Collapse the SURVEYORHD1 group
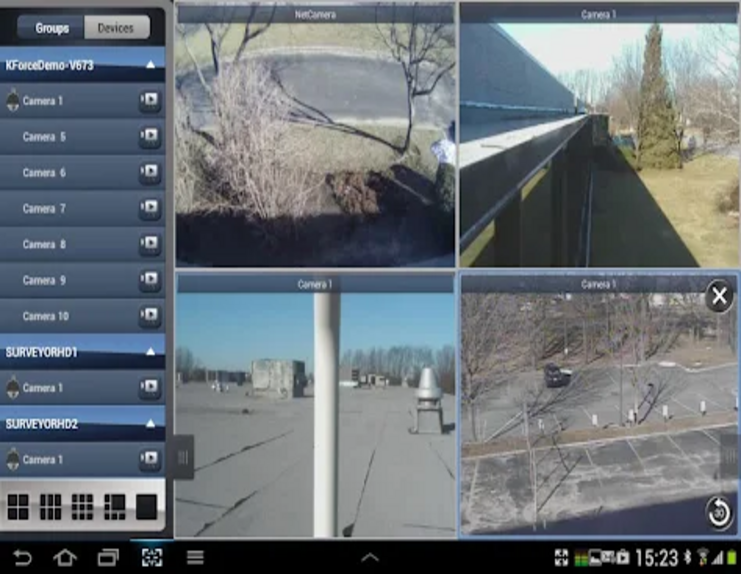Screen dimensions: 741x574 tap(150, 352)
